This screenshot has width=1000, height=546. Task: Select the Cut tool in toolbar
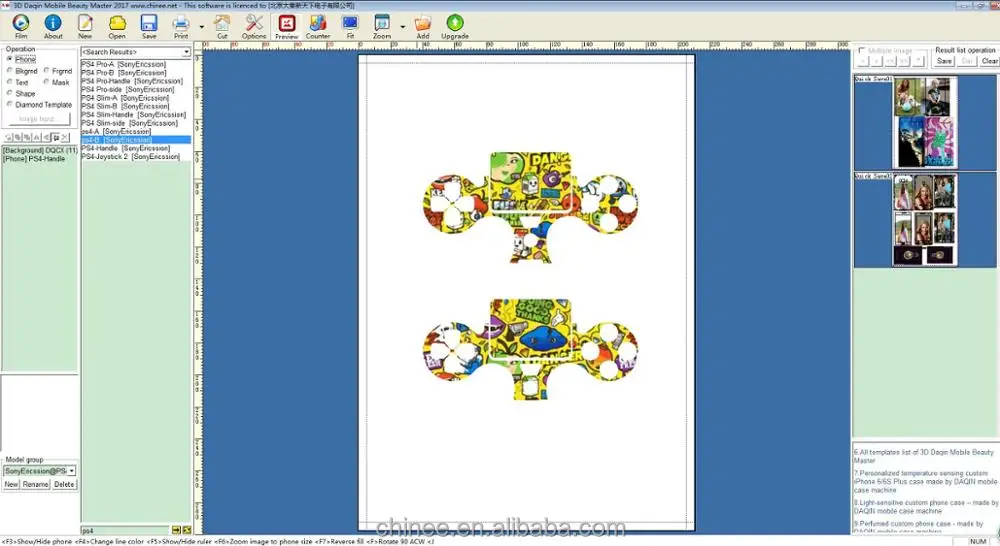click(222, 26)
